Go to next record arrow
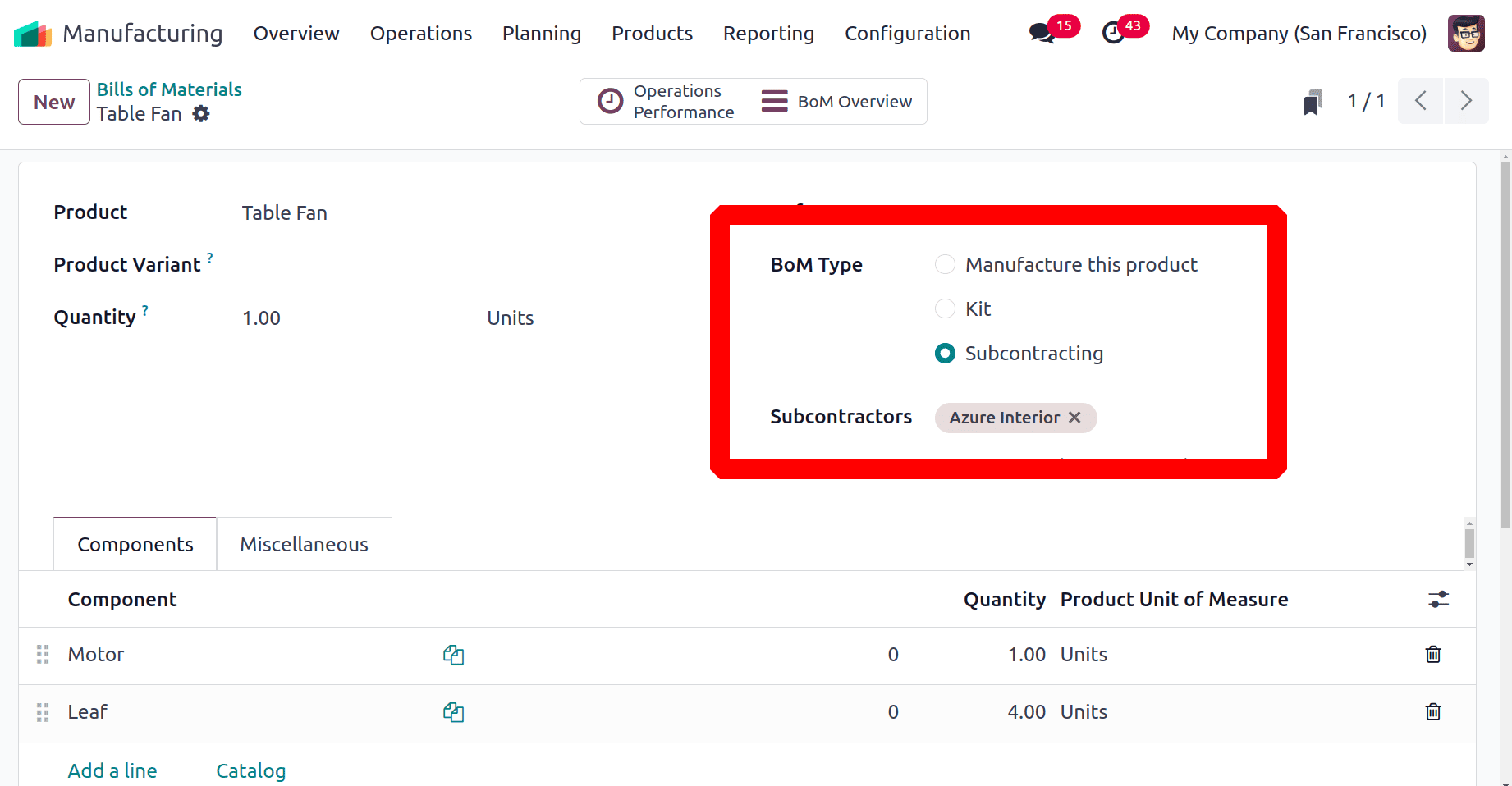1512x786 pixels. 1466,101
